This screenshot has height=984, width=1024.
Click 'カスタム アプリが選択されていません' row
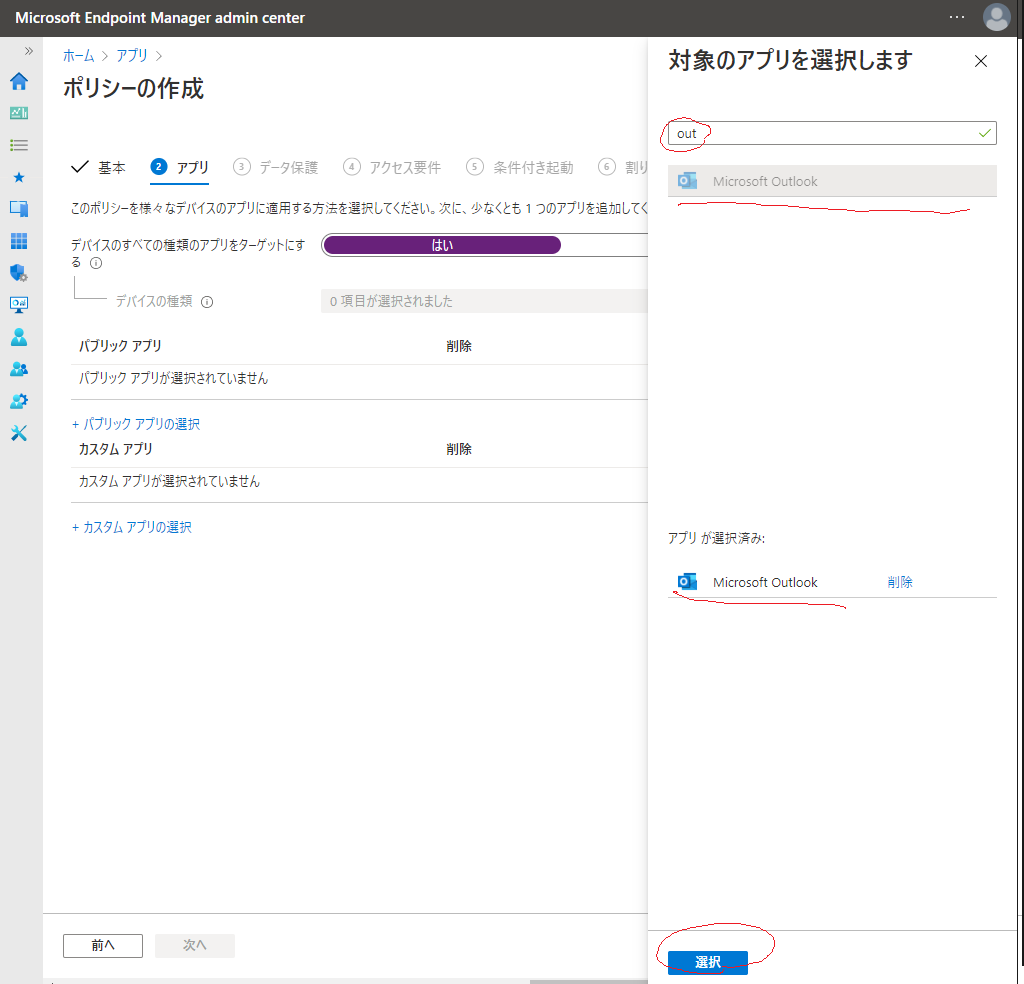(359, 482)
